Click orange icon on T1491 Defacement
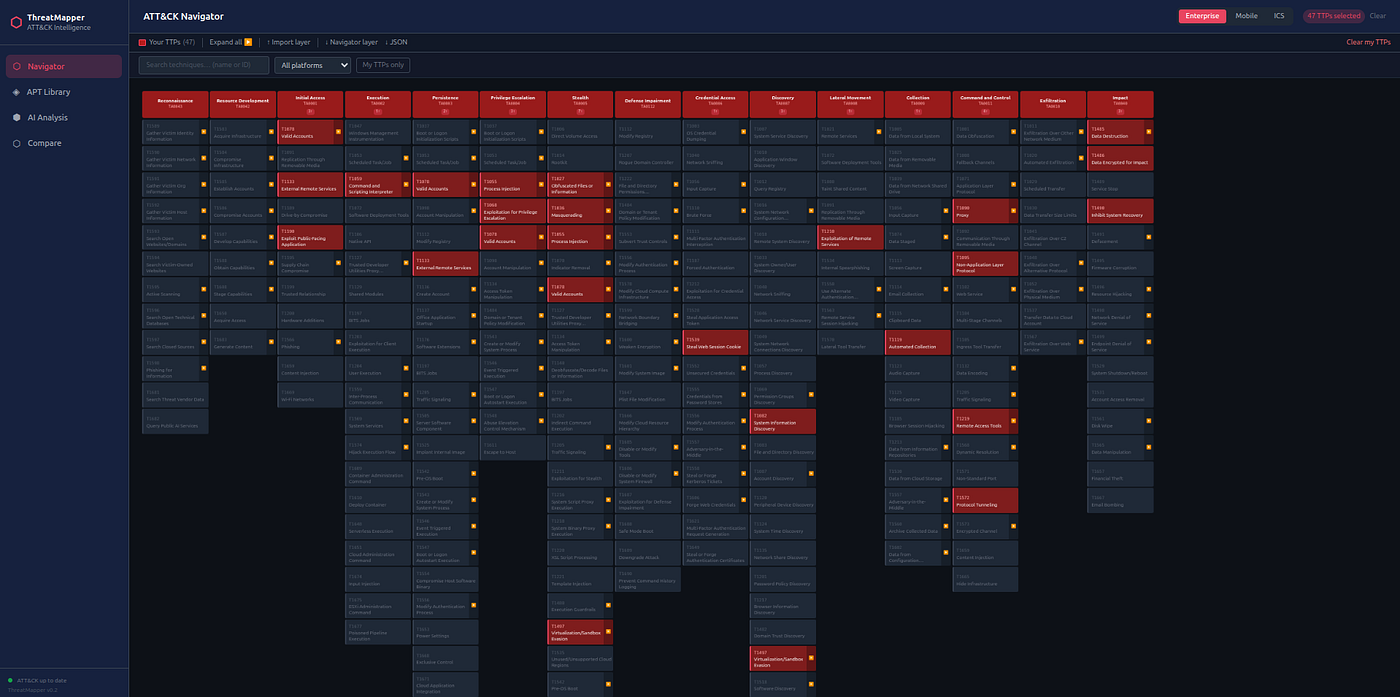1400x697 pixels. (x=1150, y=237)
